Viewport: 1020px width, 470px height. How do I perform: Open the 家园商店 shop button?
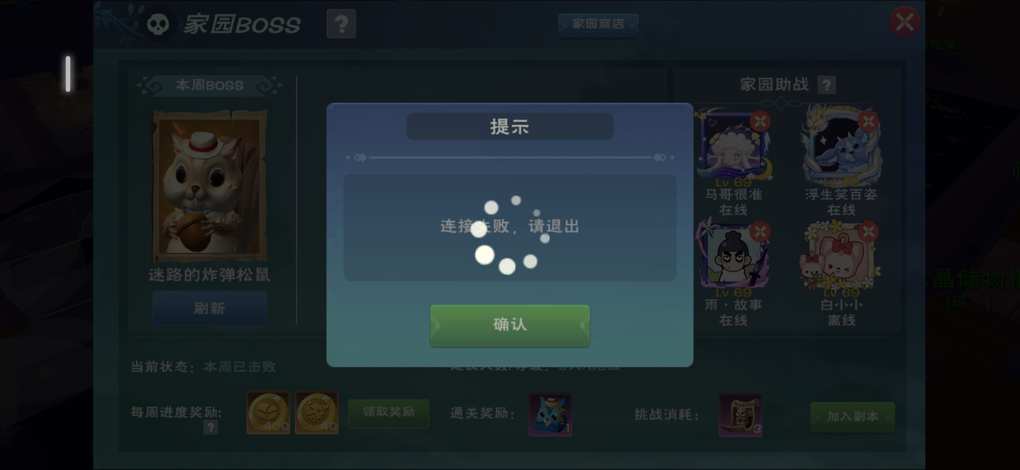[598, 24]
